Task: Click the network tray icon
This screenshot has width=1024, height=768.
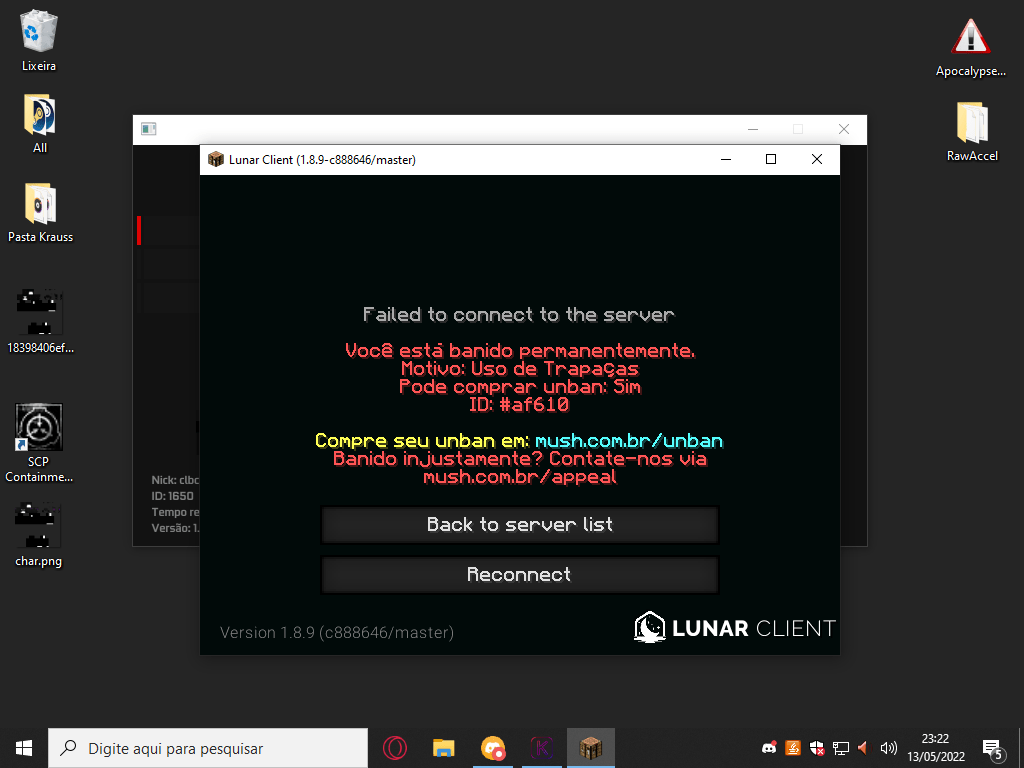Action: point(840,748)
